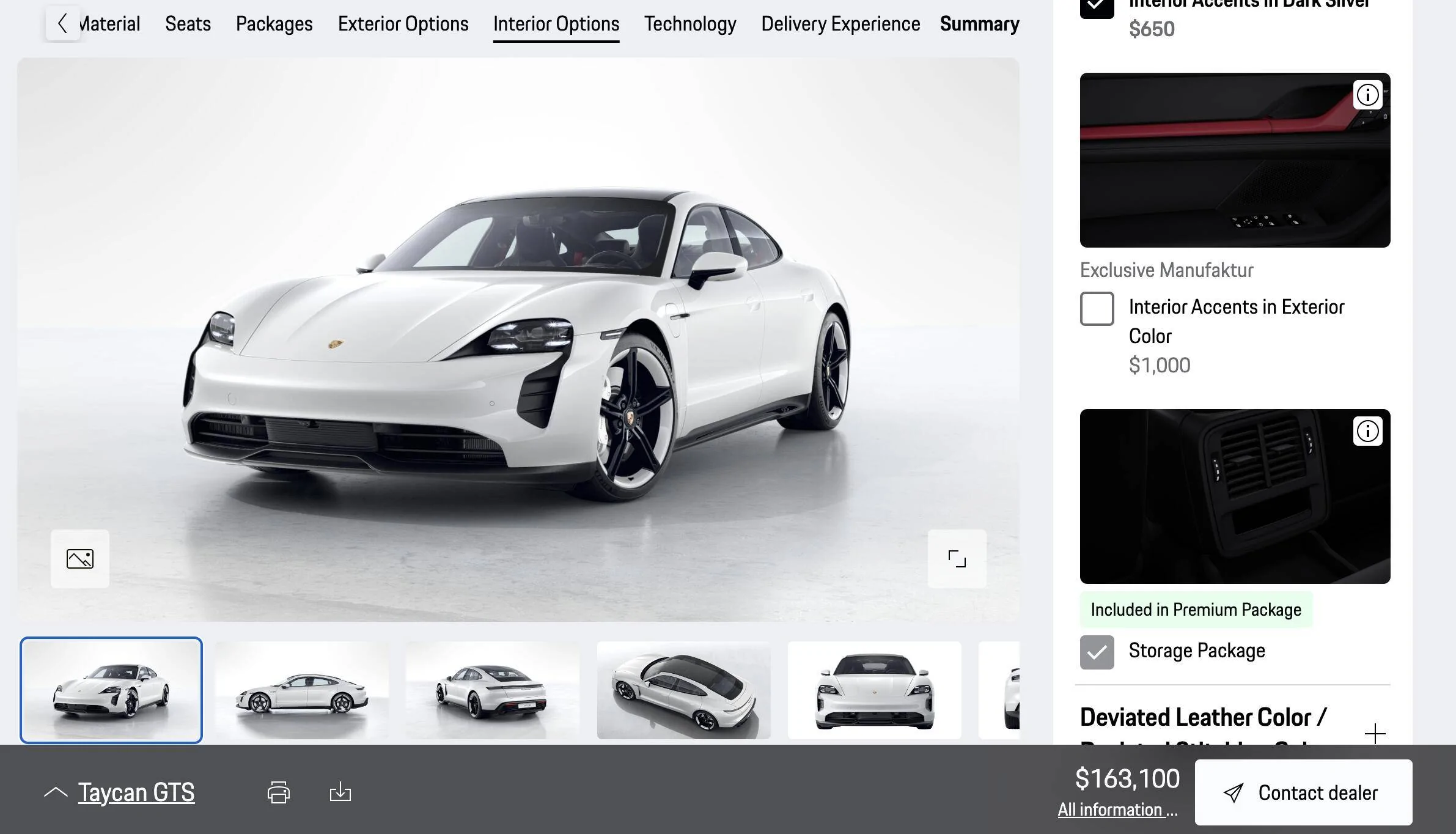The width and height of the screenshot is (1456, 834).
Task: Uncheck Interior Accents in Dark Silver
Action: [x=1097, y=6]
